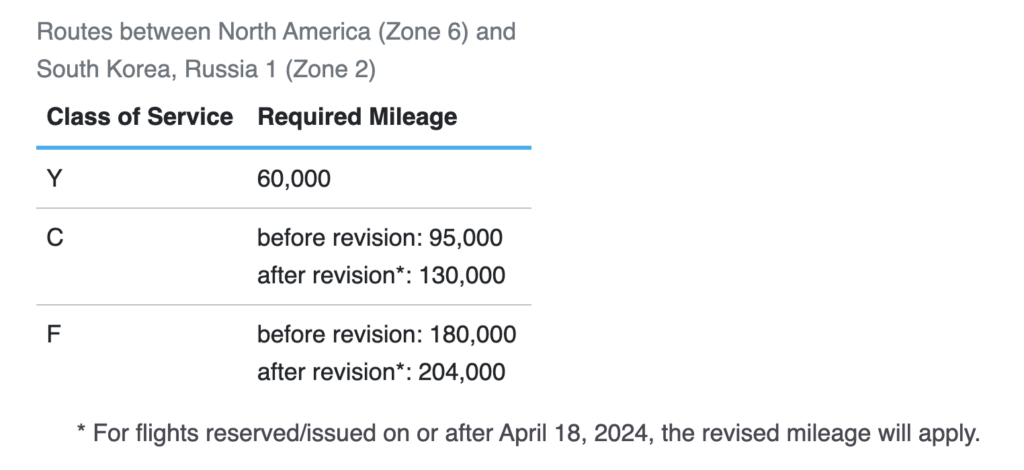This screenshot has height=470, width=1024.
Task: Select the Y class row label
Action: click(54, 179)
